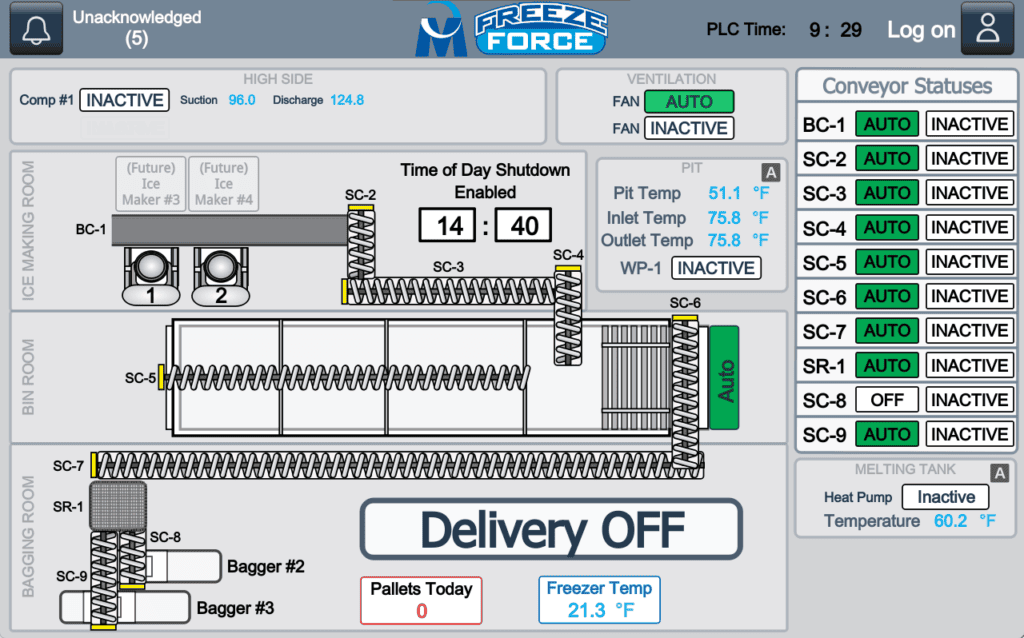Click the Delivery OFF button

551,530
